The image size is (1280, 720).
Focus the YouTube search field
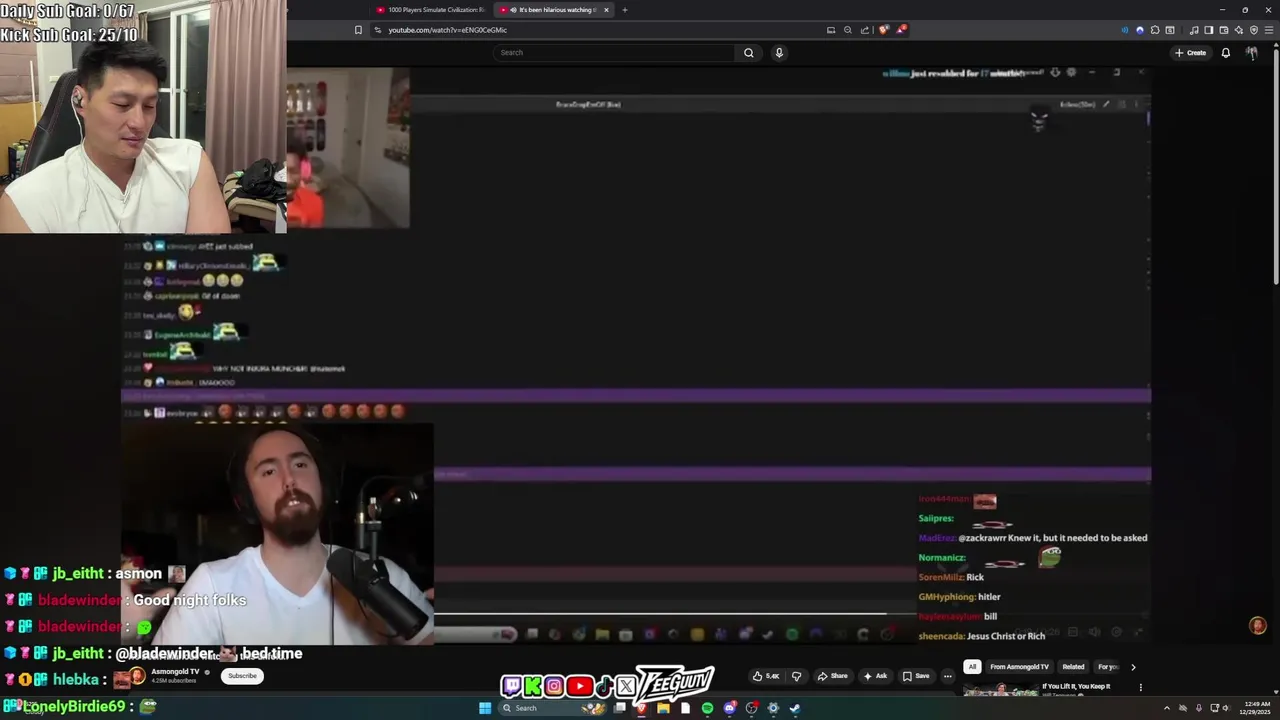(615, 52)
